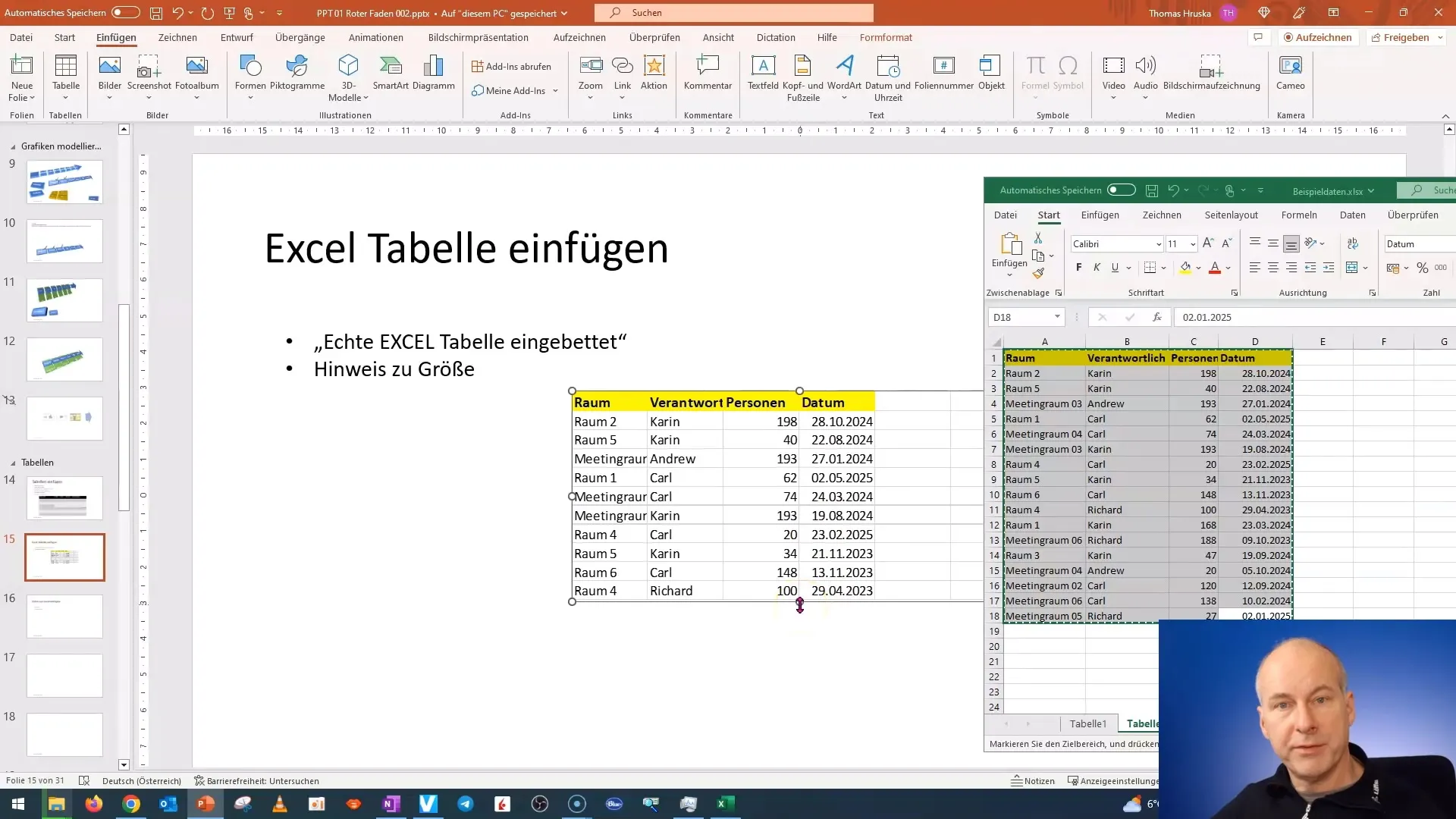Open the fill color bucket in Excel

[x=1185, y=268]
